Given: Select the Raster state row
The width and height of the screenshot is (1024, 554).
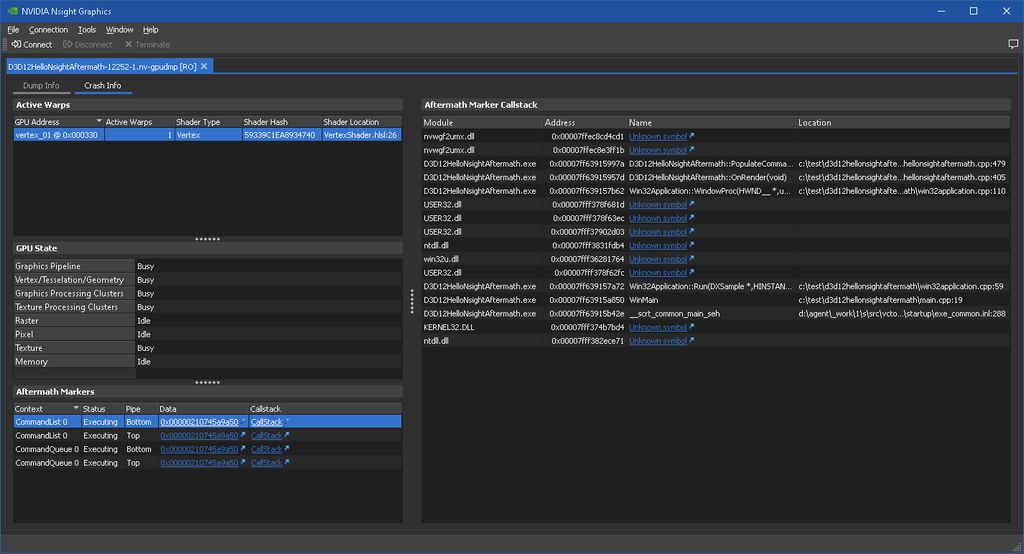Looking at the screenshot, I should pos(207,321).
